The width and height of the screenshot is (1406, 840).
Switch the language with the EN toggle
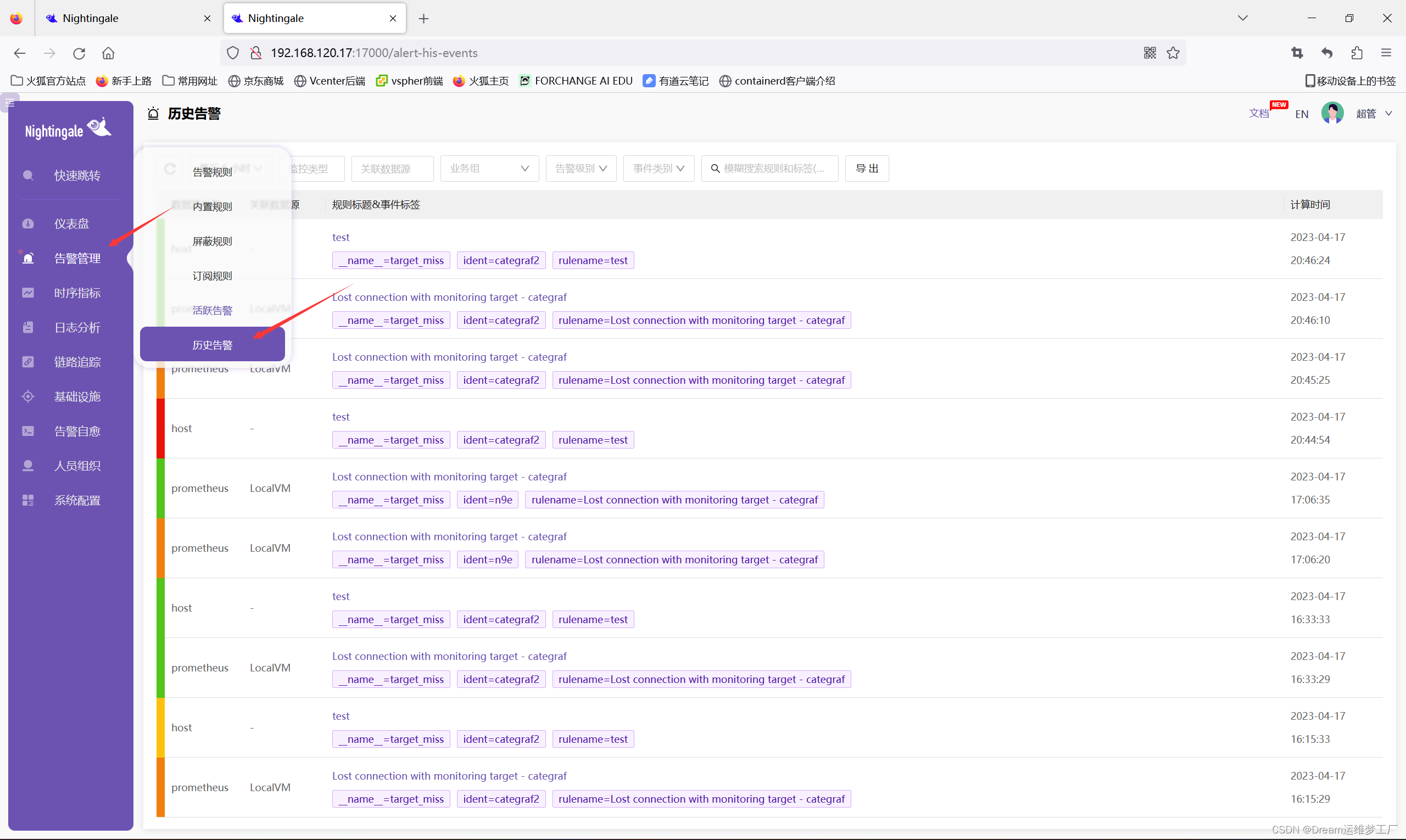click(x=1301, y=114)
